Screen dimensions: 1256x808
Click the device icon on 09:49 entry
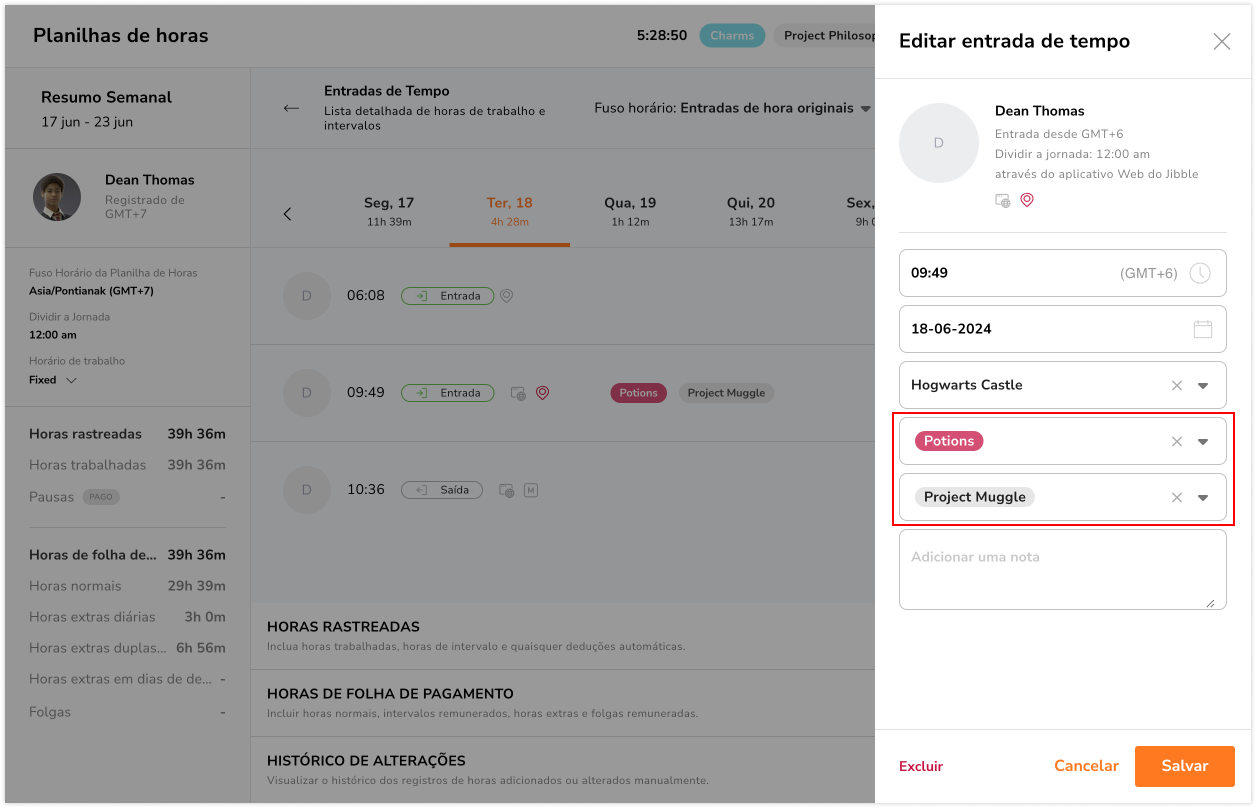[518, 394]
